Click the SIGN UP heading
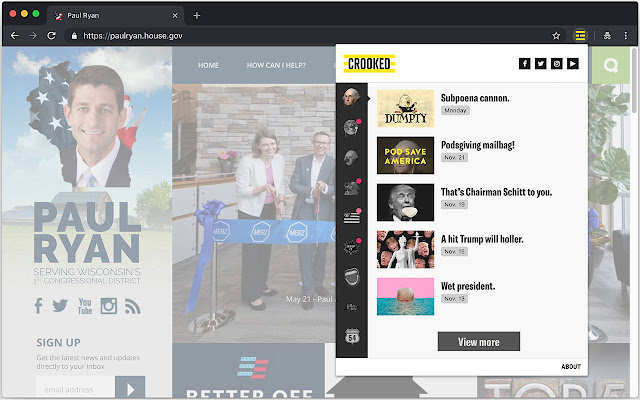 pyautogui.click(x=58, y=342)
